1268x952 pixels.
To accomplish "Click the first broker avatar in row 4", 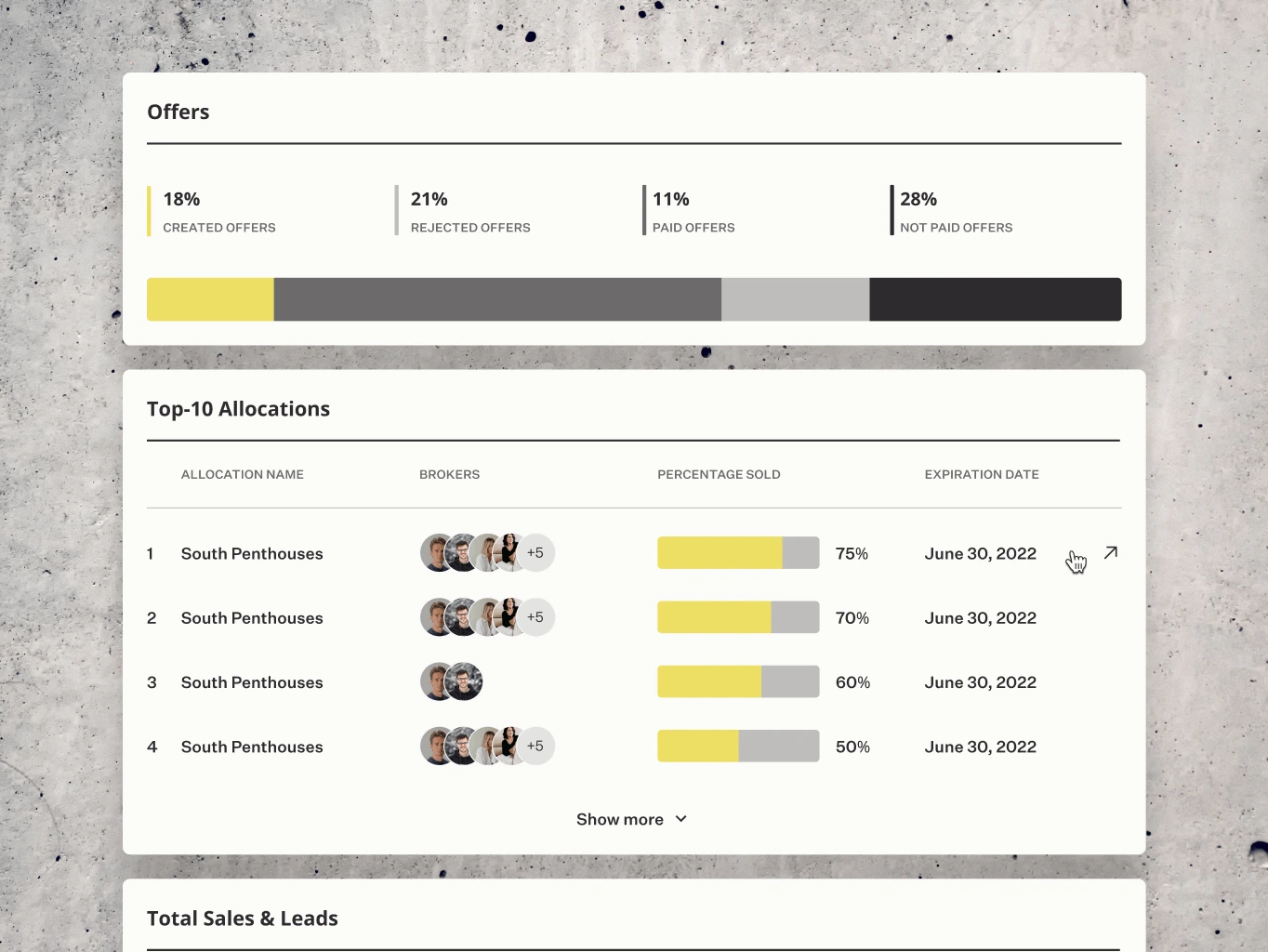I will tap(437, 746).
